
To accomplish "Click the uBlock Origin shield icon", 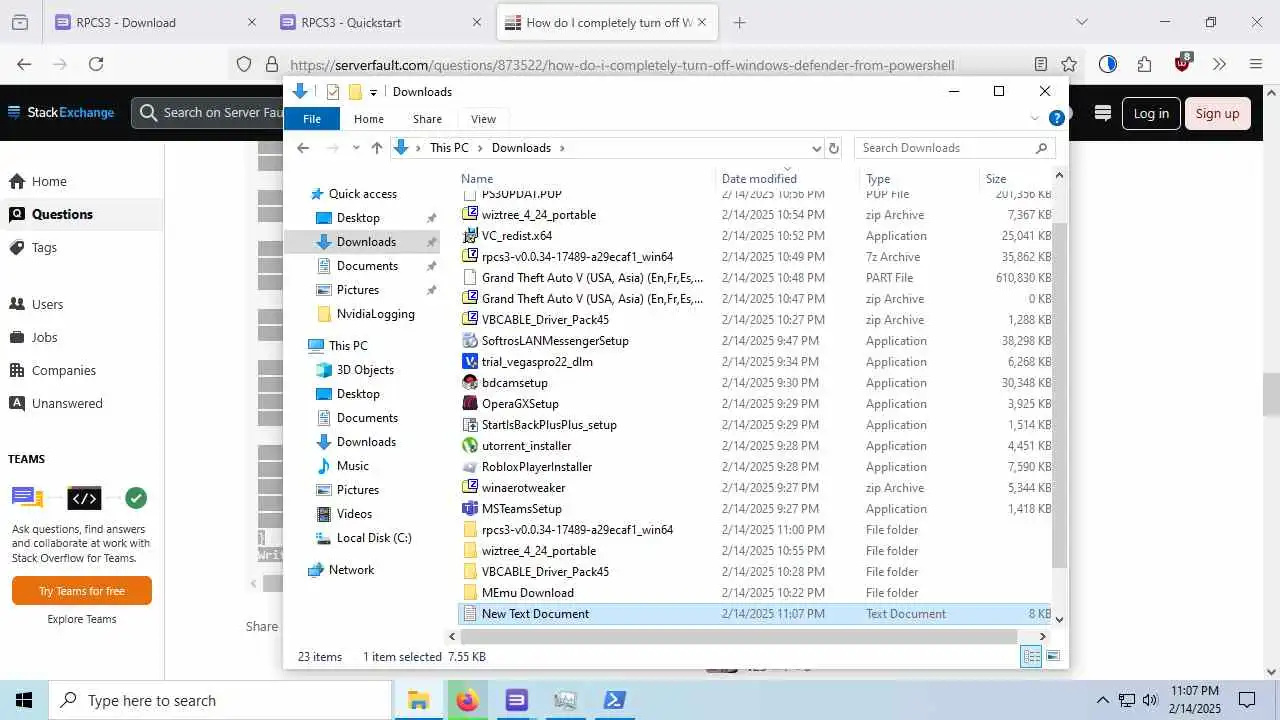I will tap(1183, 63).
